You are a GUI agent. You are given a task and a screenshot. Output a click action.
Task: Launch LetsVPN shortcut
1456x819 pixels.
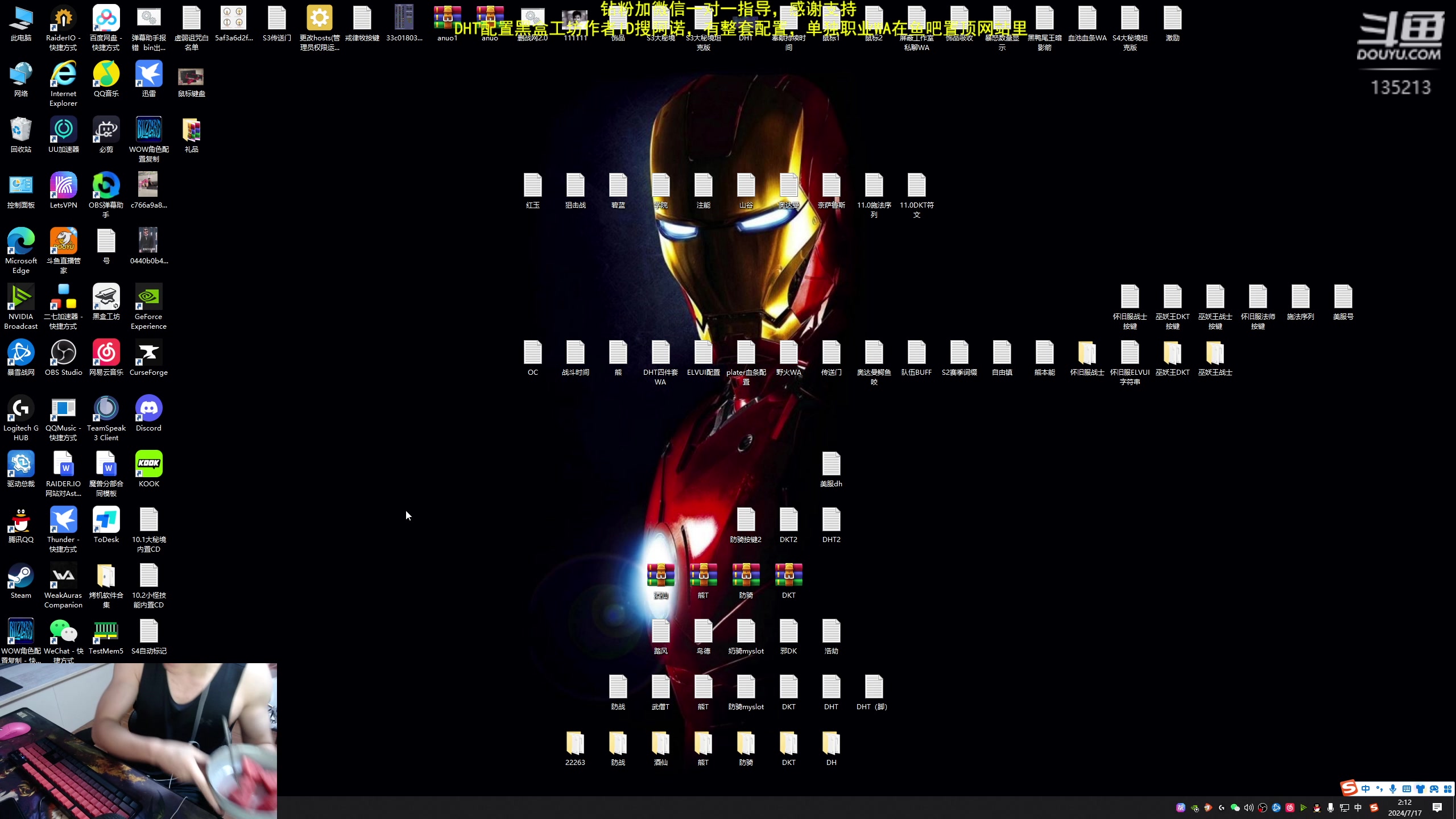(x=63, y=191)
